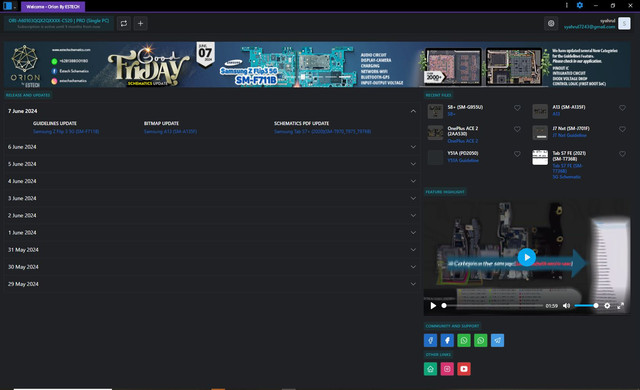Open the OnePlus ACE 2 recent link
This screenshot has height=390, width=640.
point(462,141)
